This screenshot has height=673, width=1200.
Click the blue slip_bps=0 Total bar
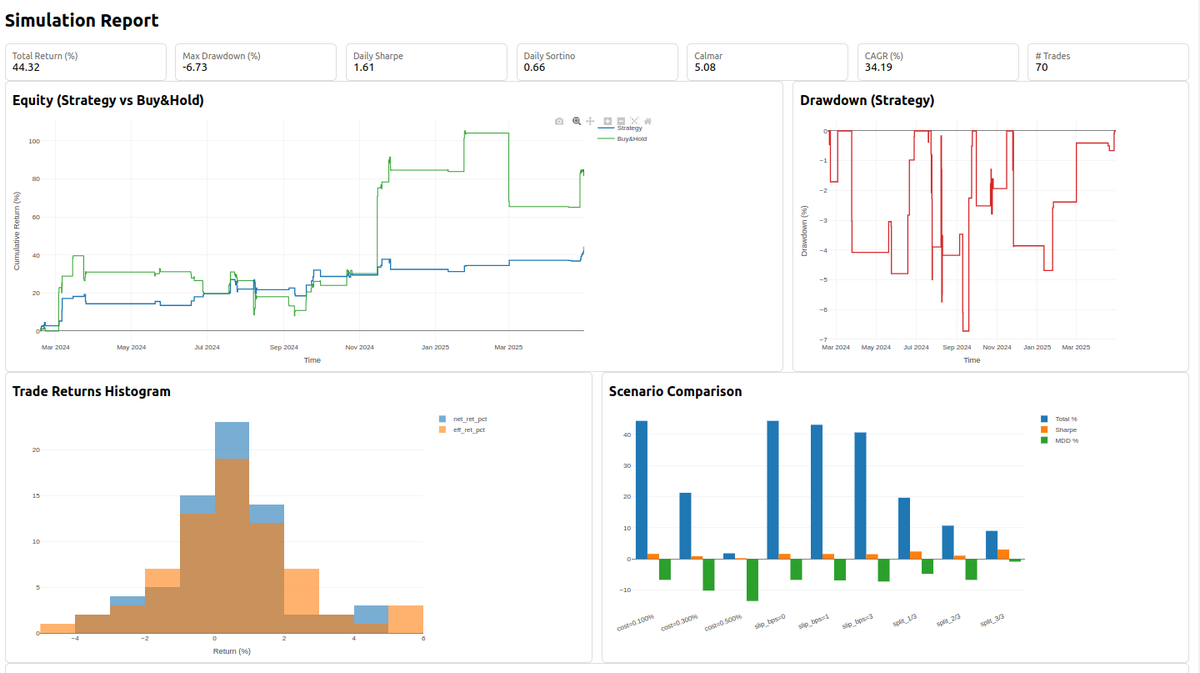773,490
